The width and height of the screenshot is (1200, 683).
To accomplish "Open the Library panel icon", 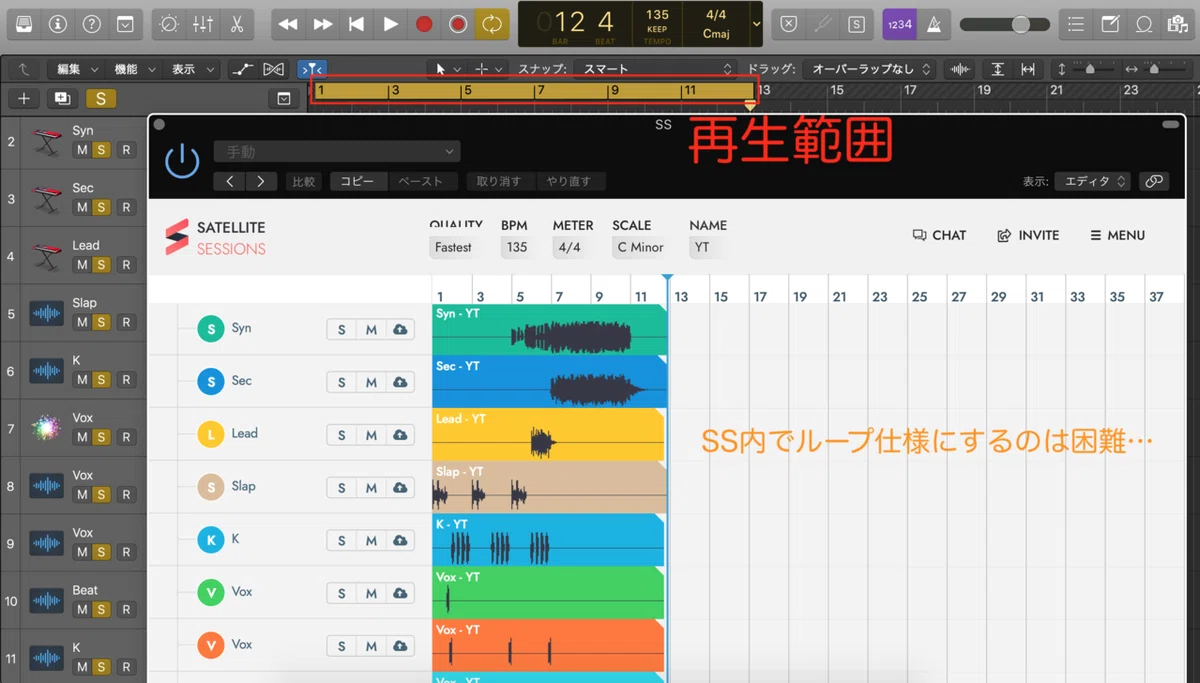I will [x=23, y=24].
